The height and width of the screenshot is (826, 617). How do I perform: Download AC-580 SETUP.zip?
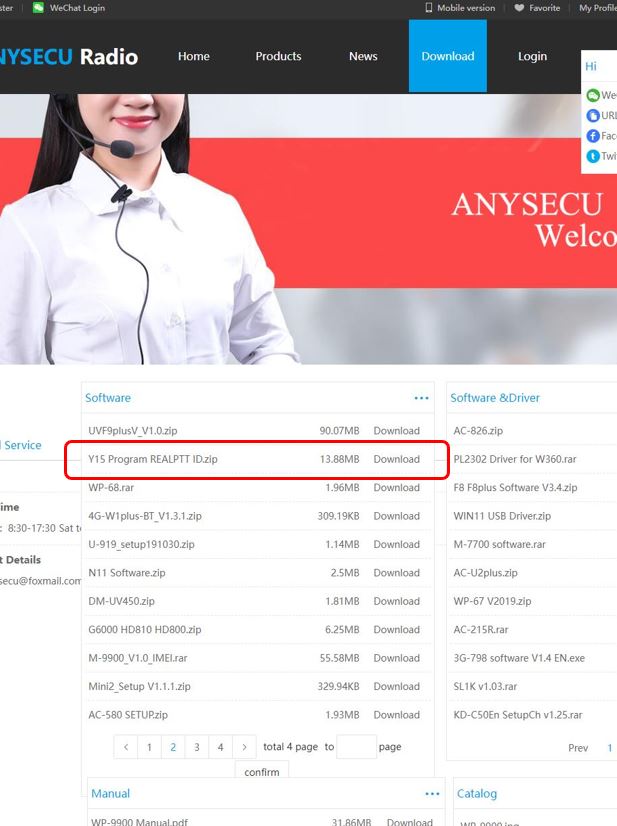click(396, 715)
